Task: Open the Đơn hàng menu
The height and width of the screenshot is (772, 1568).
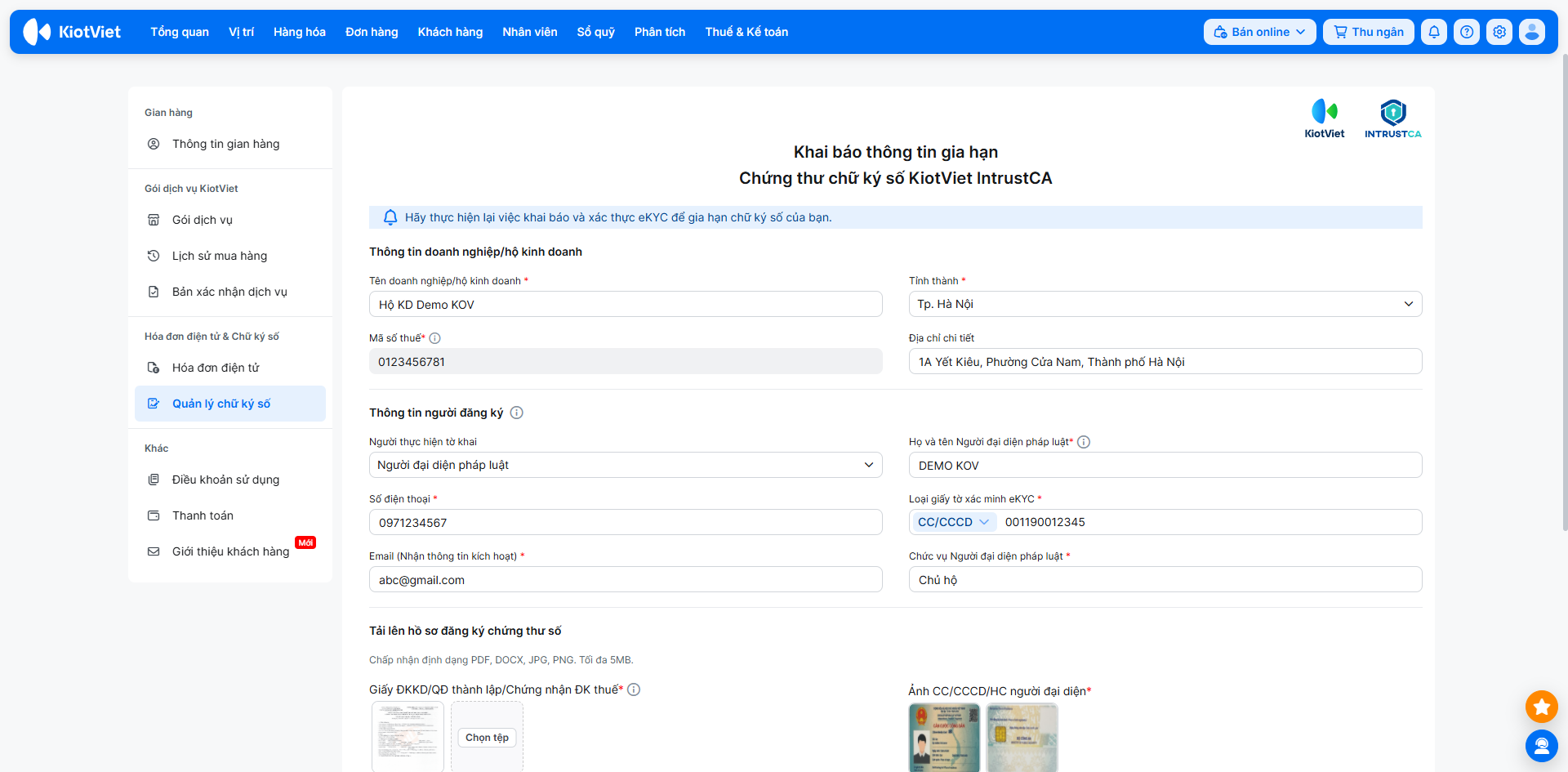Action: click(372, 32)
